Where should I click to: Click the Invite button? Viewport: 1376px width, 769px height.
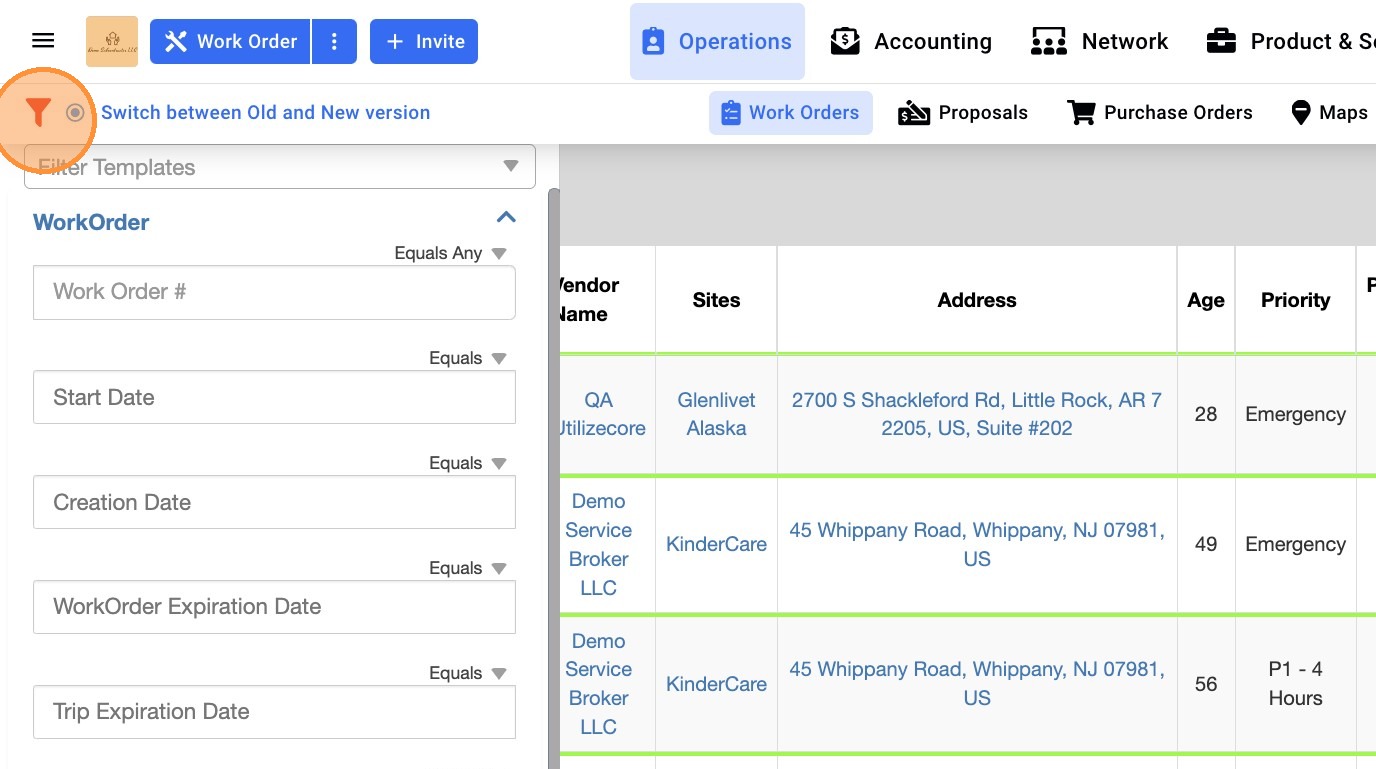tap(424, 42)
